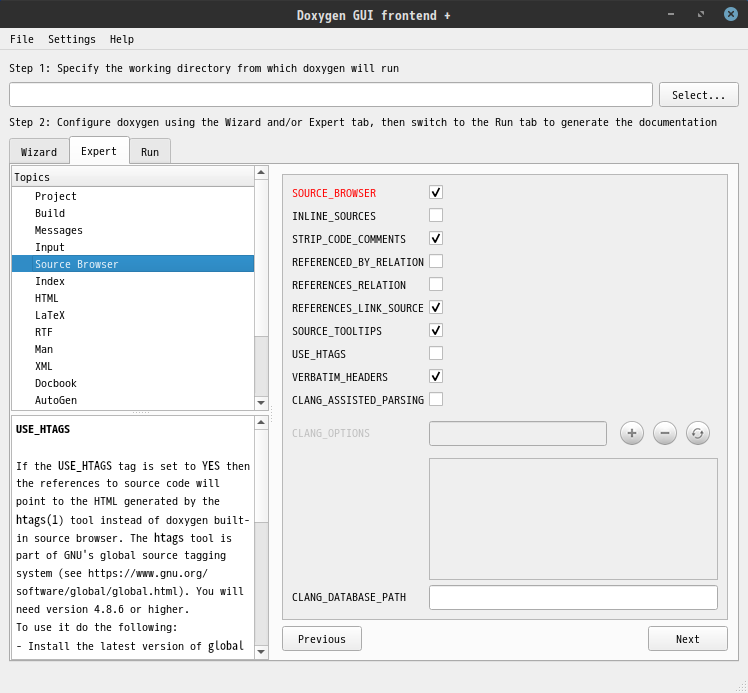This screenshot has height=693, width=748.
Task: Select the Man topic
Action: [133, 349]
